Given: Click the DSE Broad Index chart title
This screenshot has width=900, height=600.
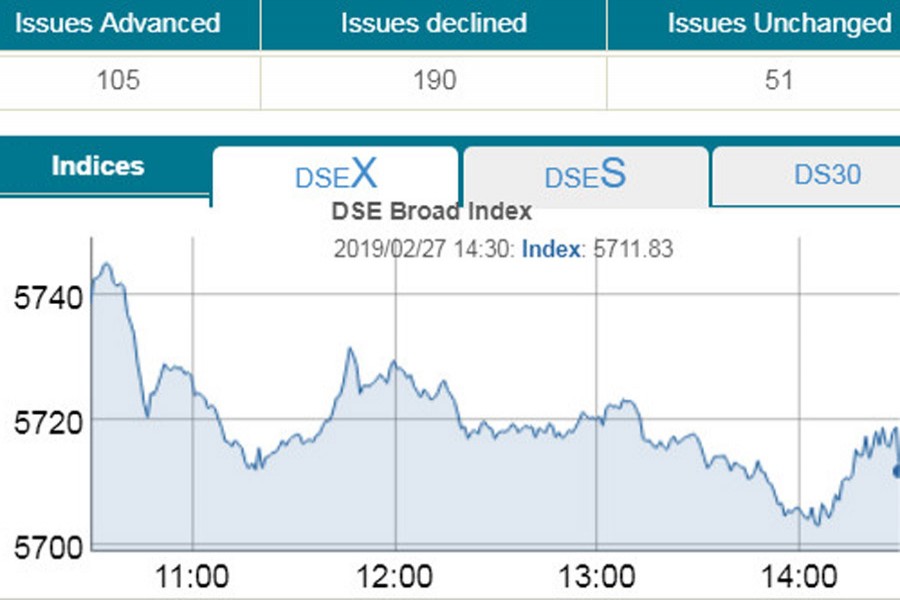Looking at the screenshot, I should 431,212.
